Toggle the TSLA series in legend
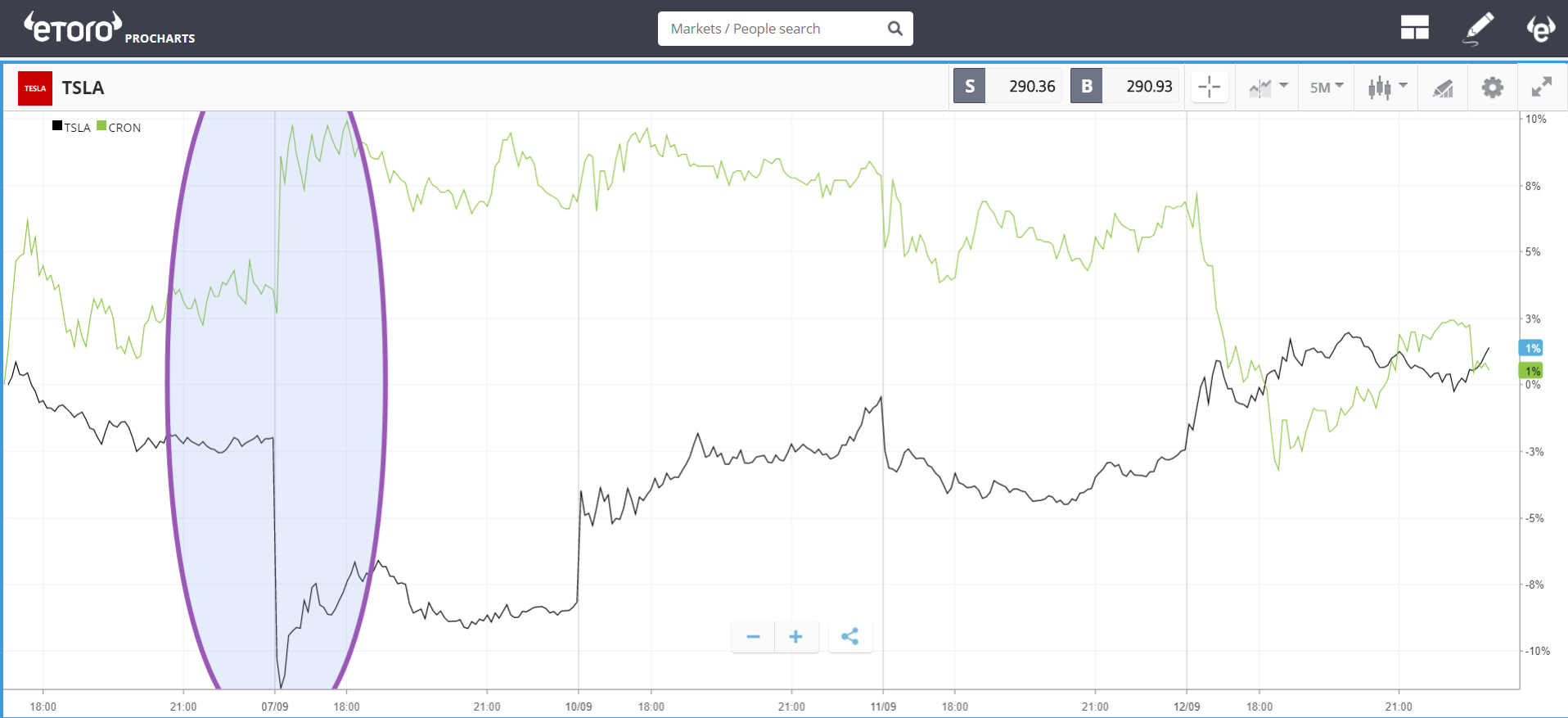1568x718 pixels. coord(72,127)
